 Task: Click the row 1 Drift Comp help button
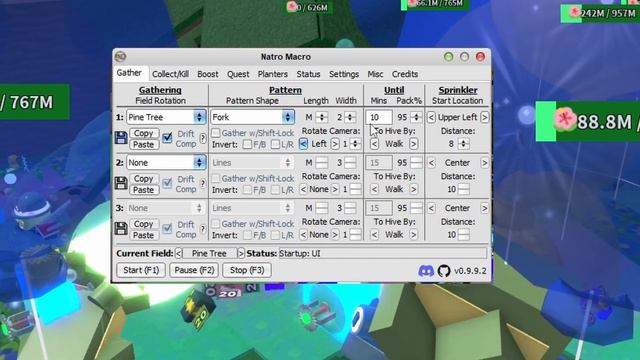coord(203,138)
